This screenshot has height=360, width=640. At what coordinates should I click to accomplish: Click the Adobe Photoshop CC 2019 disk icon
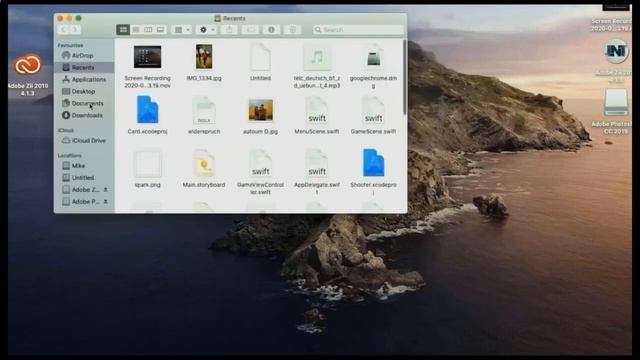point(616,102)
